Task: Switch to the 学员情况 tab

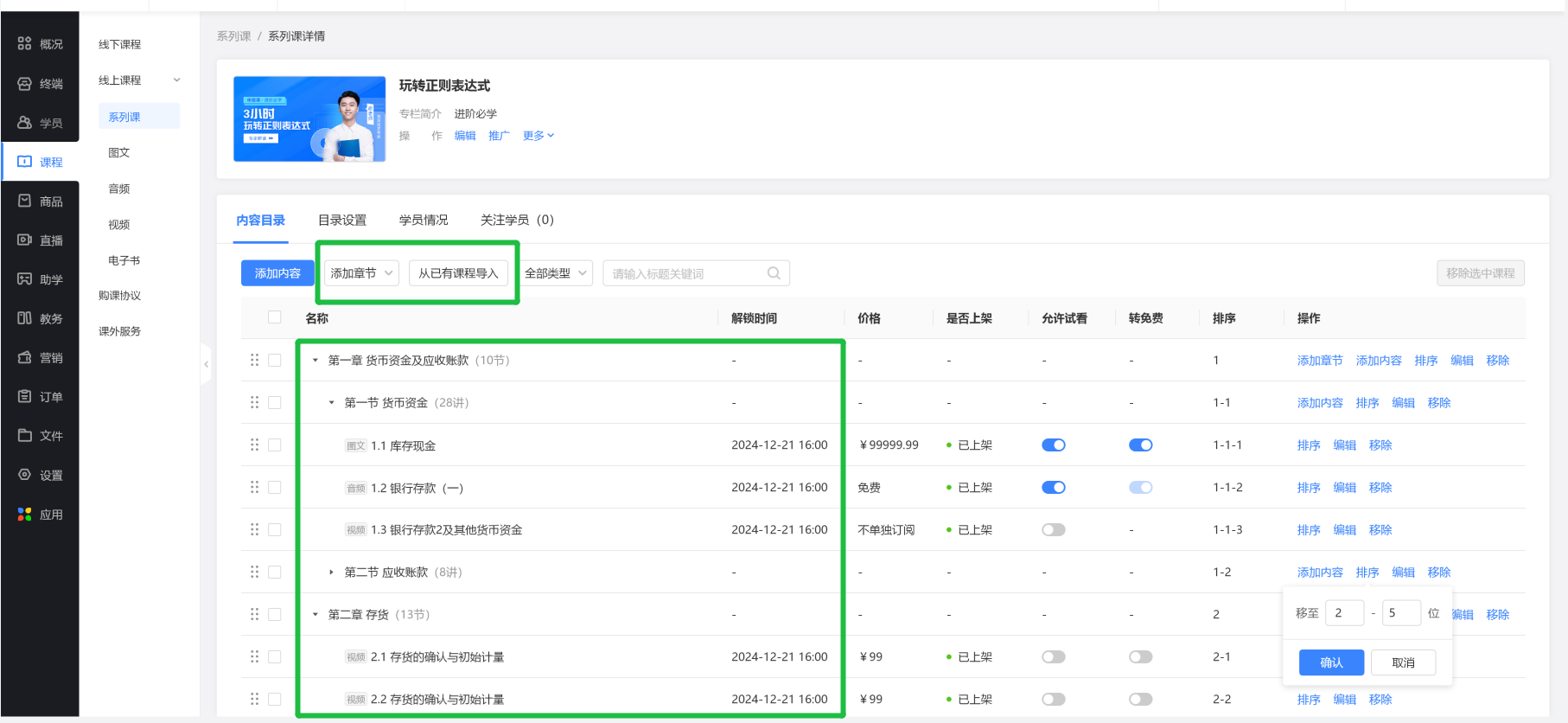Action: coord(424,221)
